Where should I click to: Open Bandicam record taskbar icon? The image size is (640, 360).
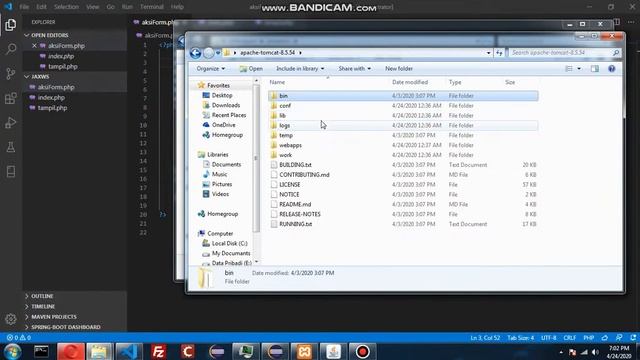pos(362,351)
